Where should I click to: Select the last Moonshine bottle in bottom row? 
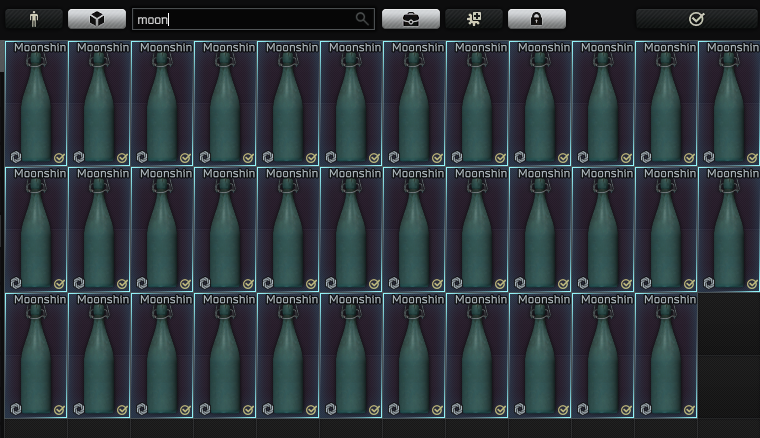coord(666,355)
